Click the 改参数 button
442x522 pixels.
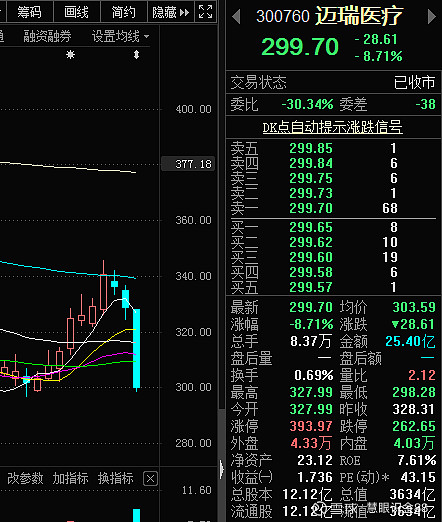click(25, 478)
